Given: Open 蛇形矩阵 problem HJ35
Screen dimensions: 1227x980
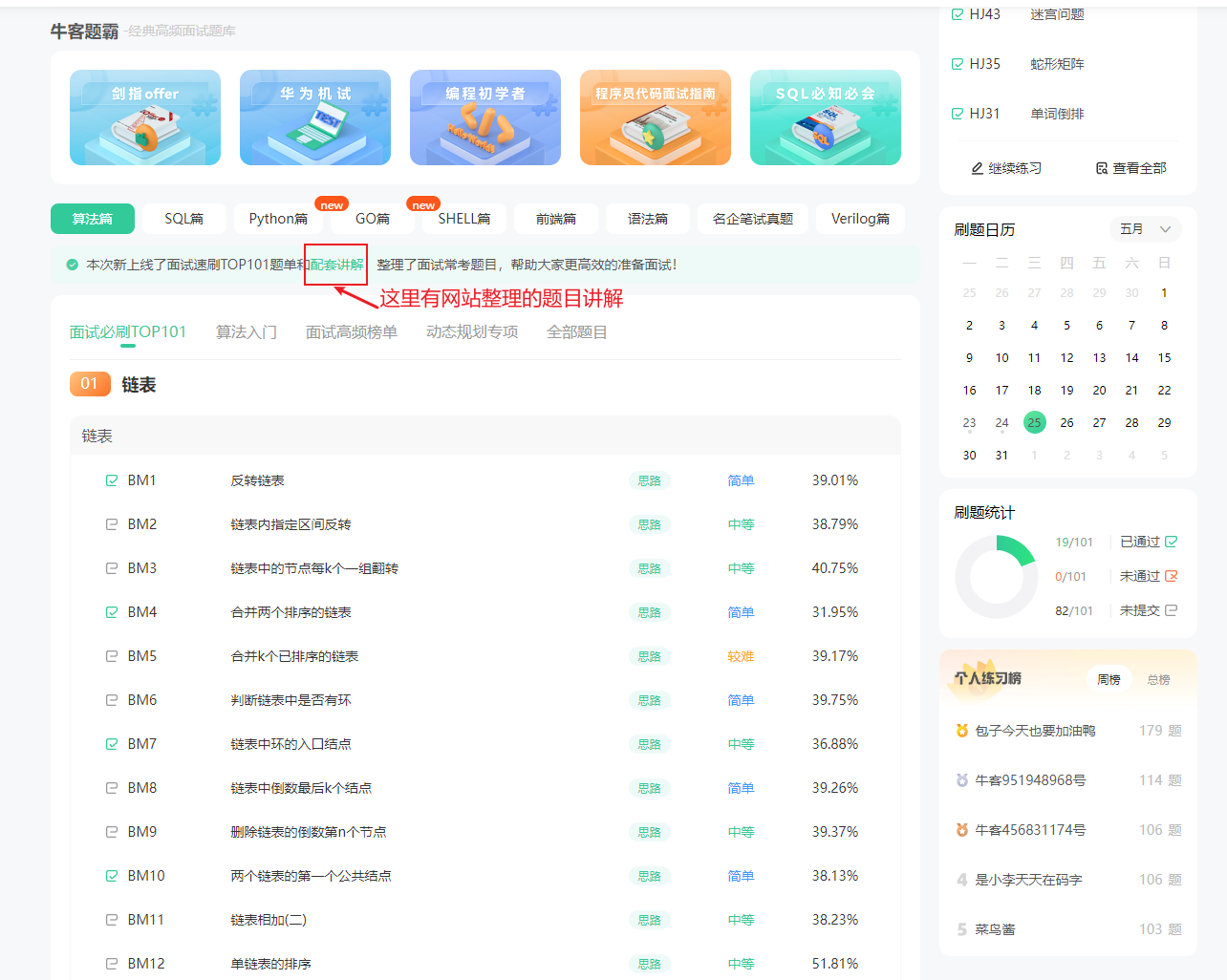Looking at the screenshot, I should click(1057, 64).
